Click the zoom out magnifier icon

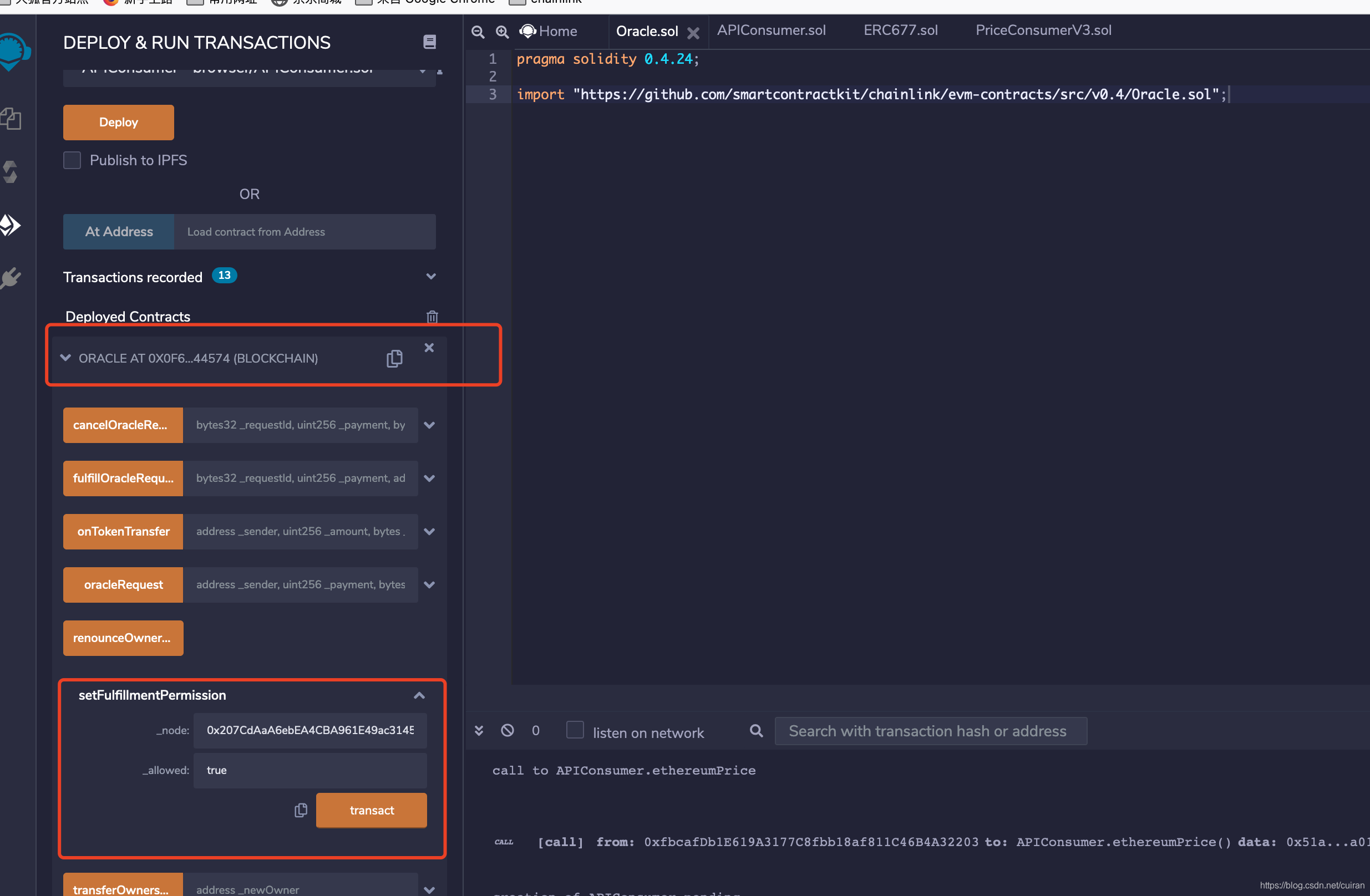point(477,32)
